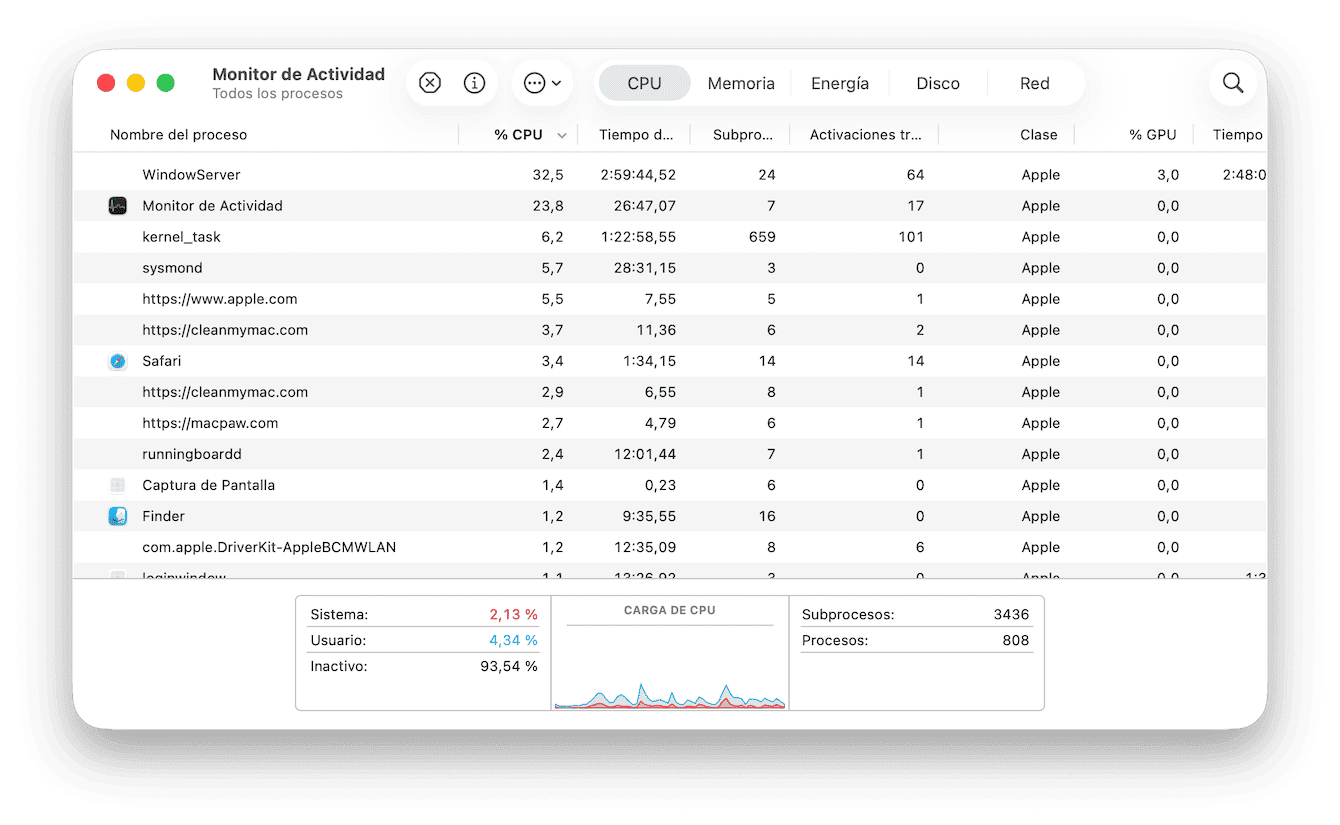Switch to the Disco tab
Screen dimensions: 1340x825
click(x=938, y=84)
